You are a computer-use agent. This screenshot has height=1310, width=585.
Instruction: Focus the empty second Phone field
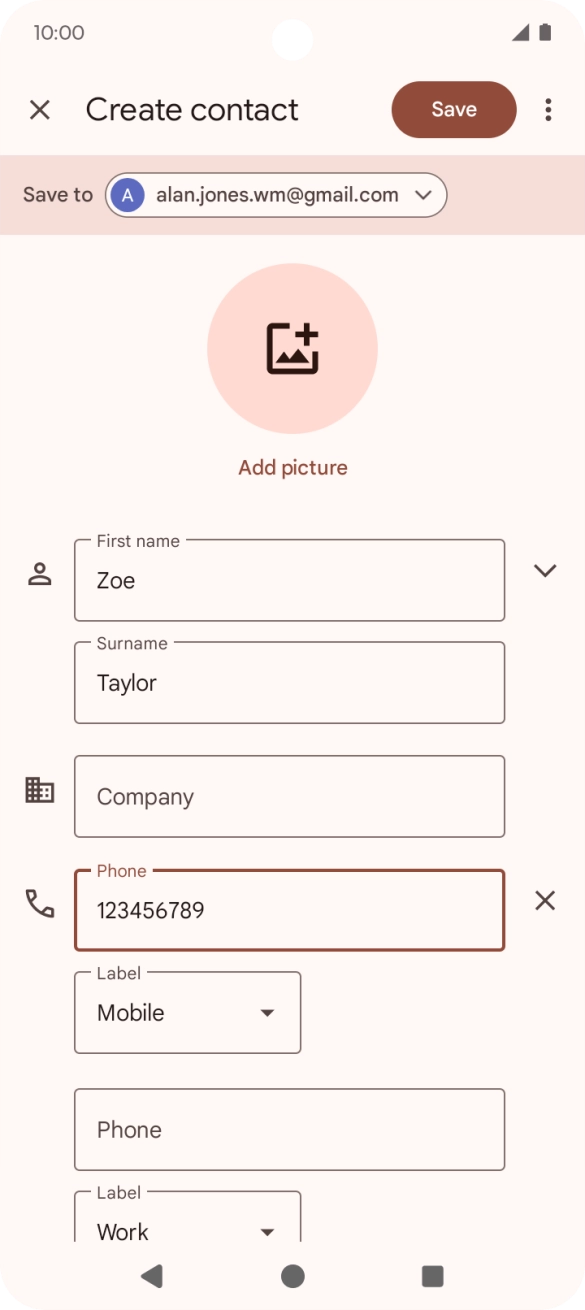[x=290, y=1130]
